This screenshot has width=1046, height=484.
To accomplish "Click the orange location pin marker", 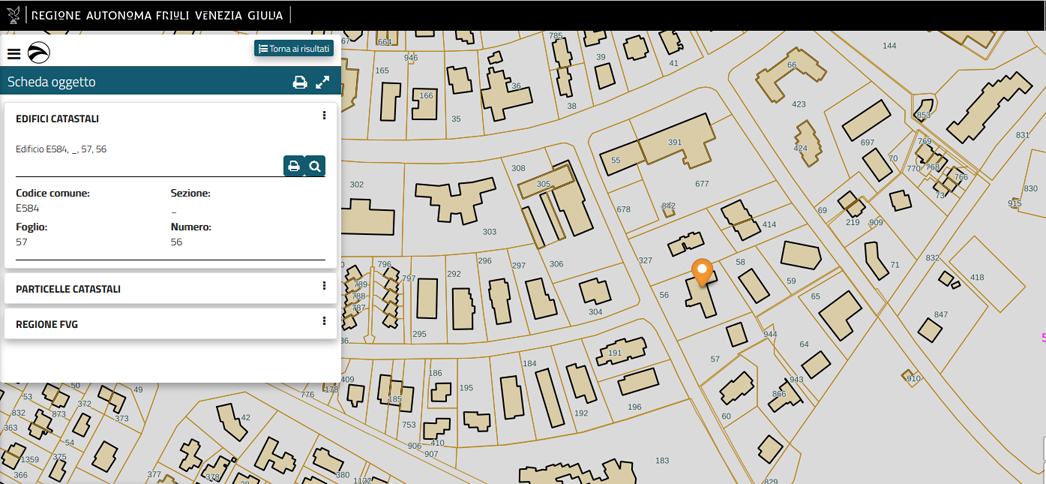I will tap(702, 271).
